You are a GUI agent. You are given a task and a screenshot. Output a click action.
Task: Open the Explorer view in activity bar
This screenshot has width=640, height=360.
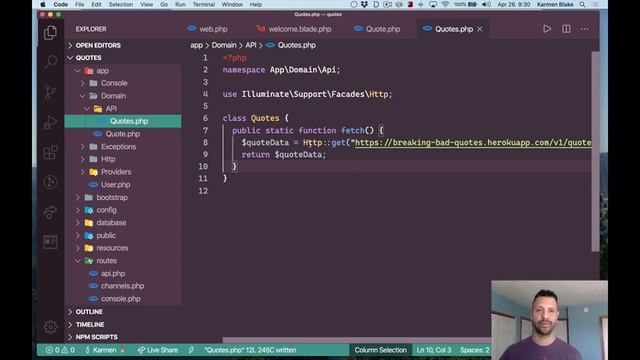click(x=50, y=33)
